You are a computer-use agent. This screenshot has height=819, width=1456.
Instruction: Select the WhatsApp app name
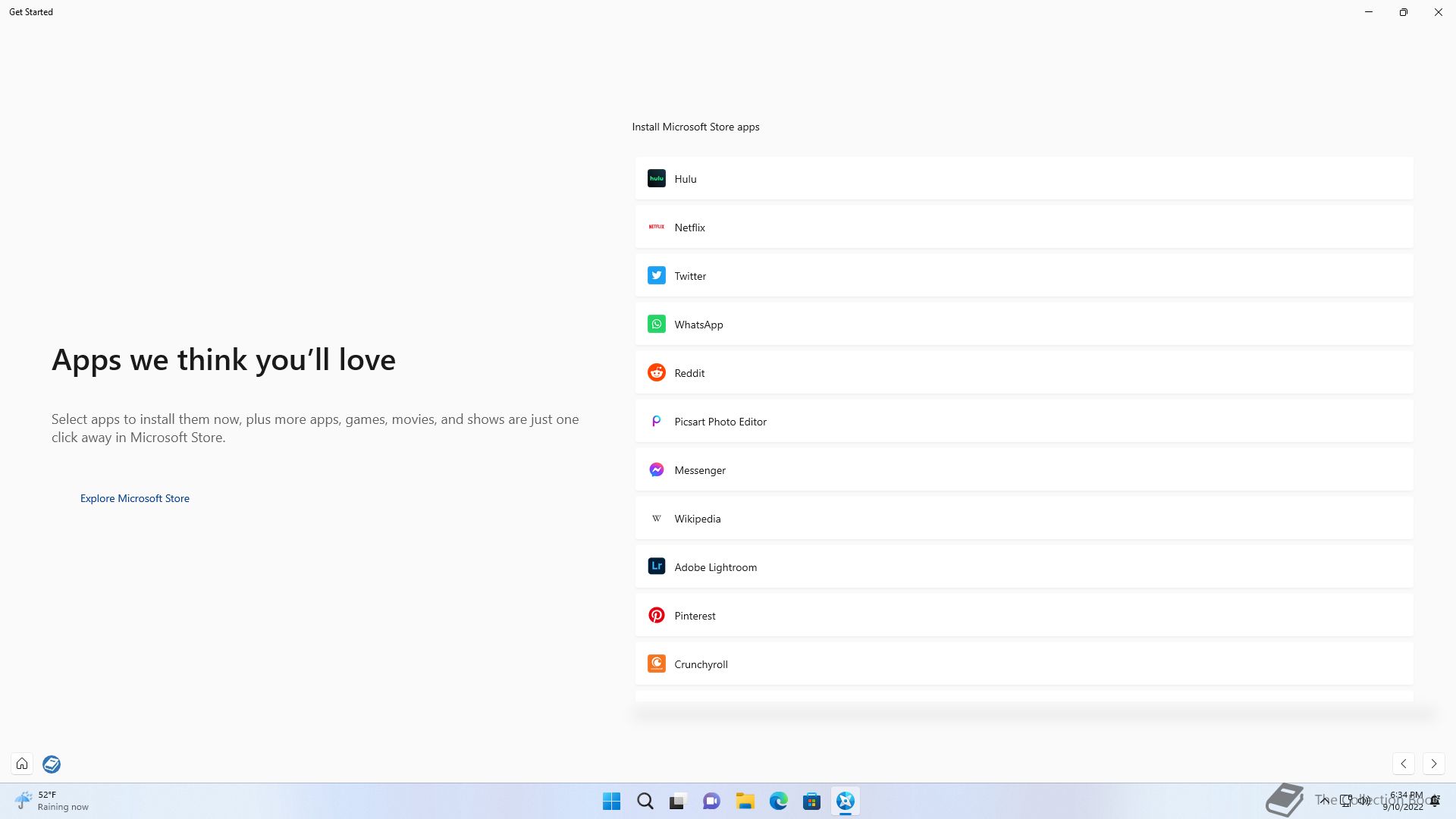pos(698,325)
